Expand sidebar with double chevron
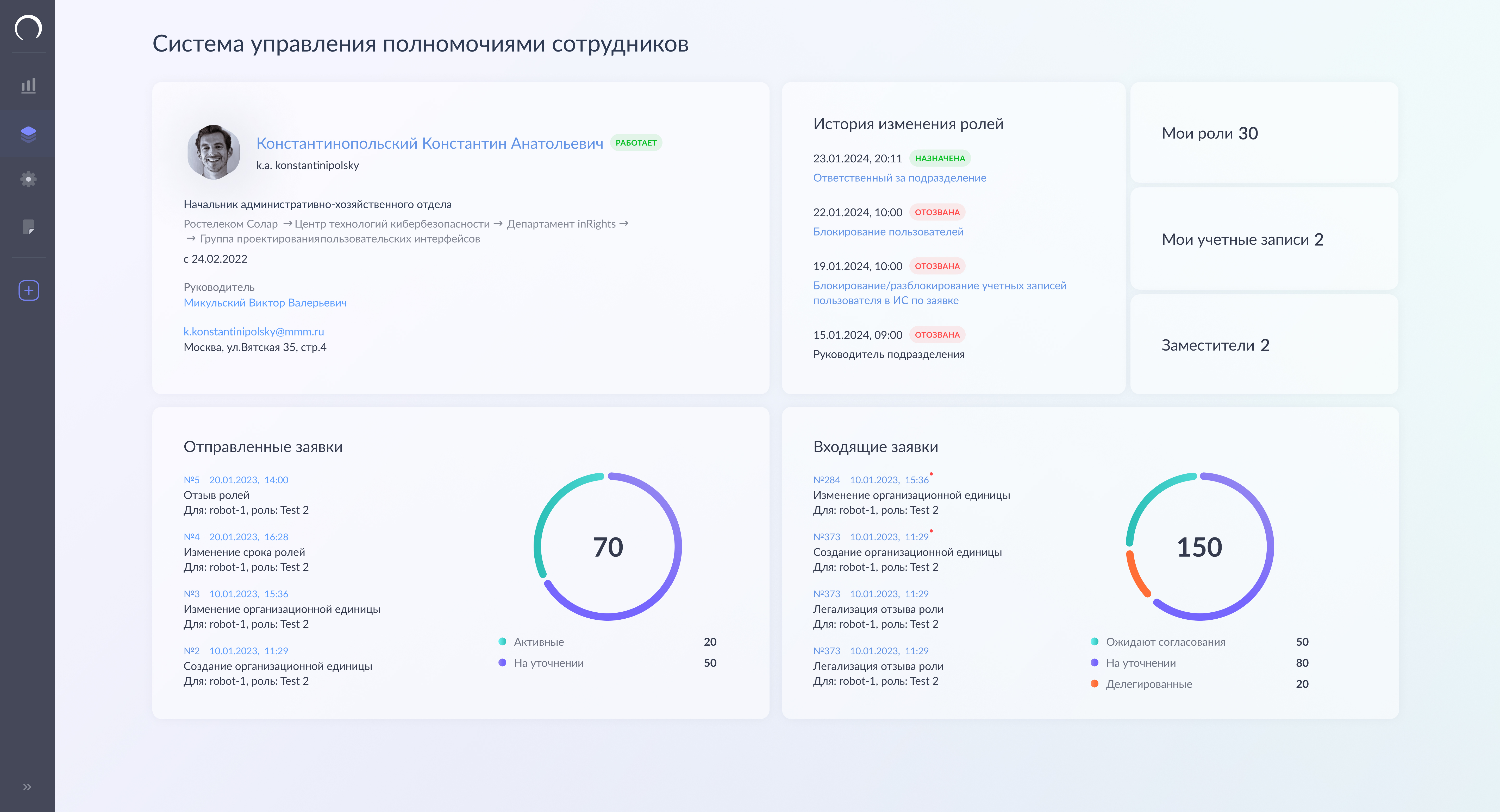Screen dimensions: 1500x812 click(27, 787)
